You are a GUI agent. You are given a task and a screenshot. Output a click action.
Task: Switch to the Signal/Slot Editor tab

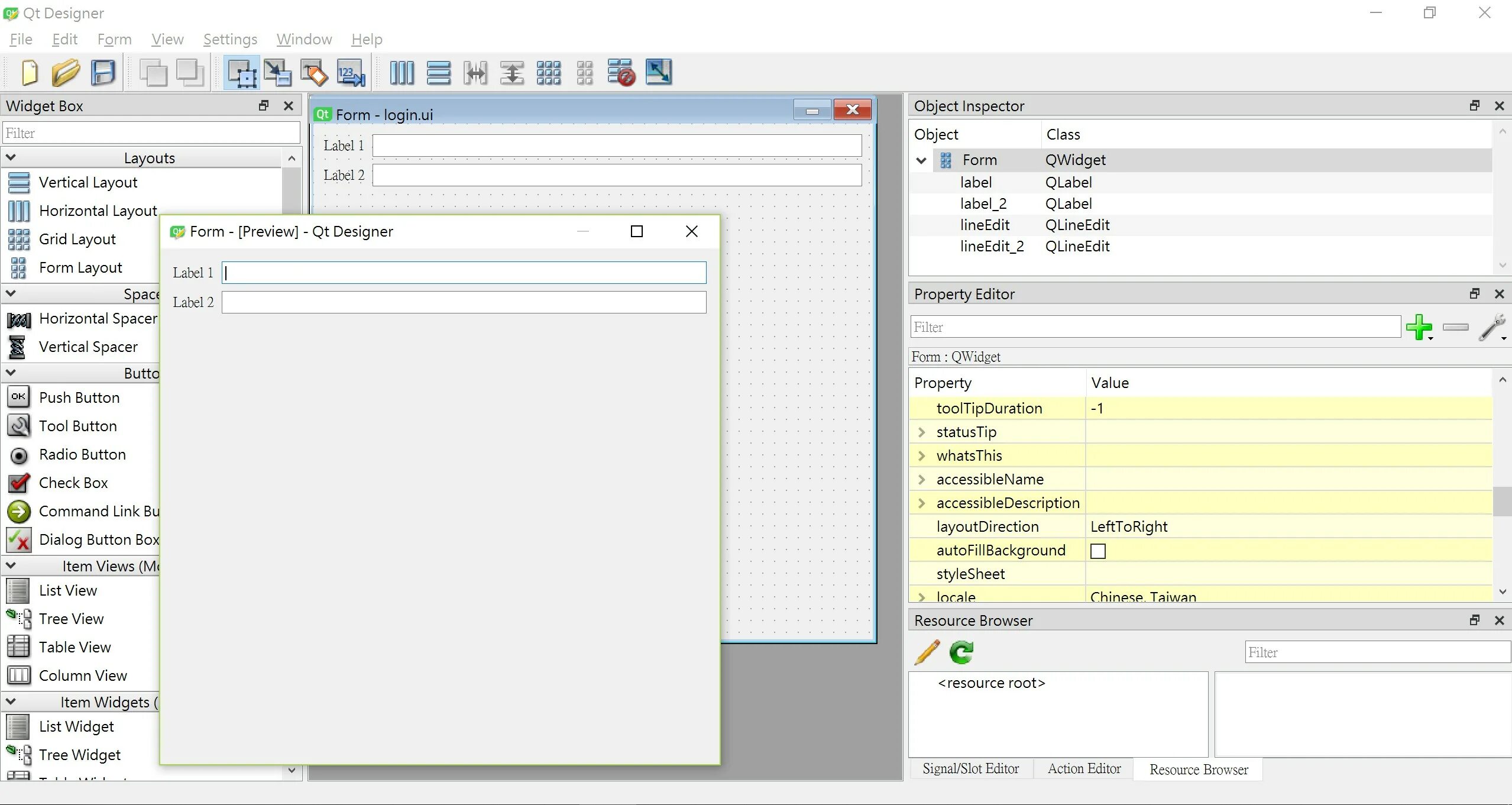pyautogui.click(x=970, y=769)
